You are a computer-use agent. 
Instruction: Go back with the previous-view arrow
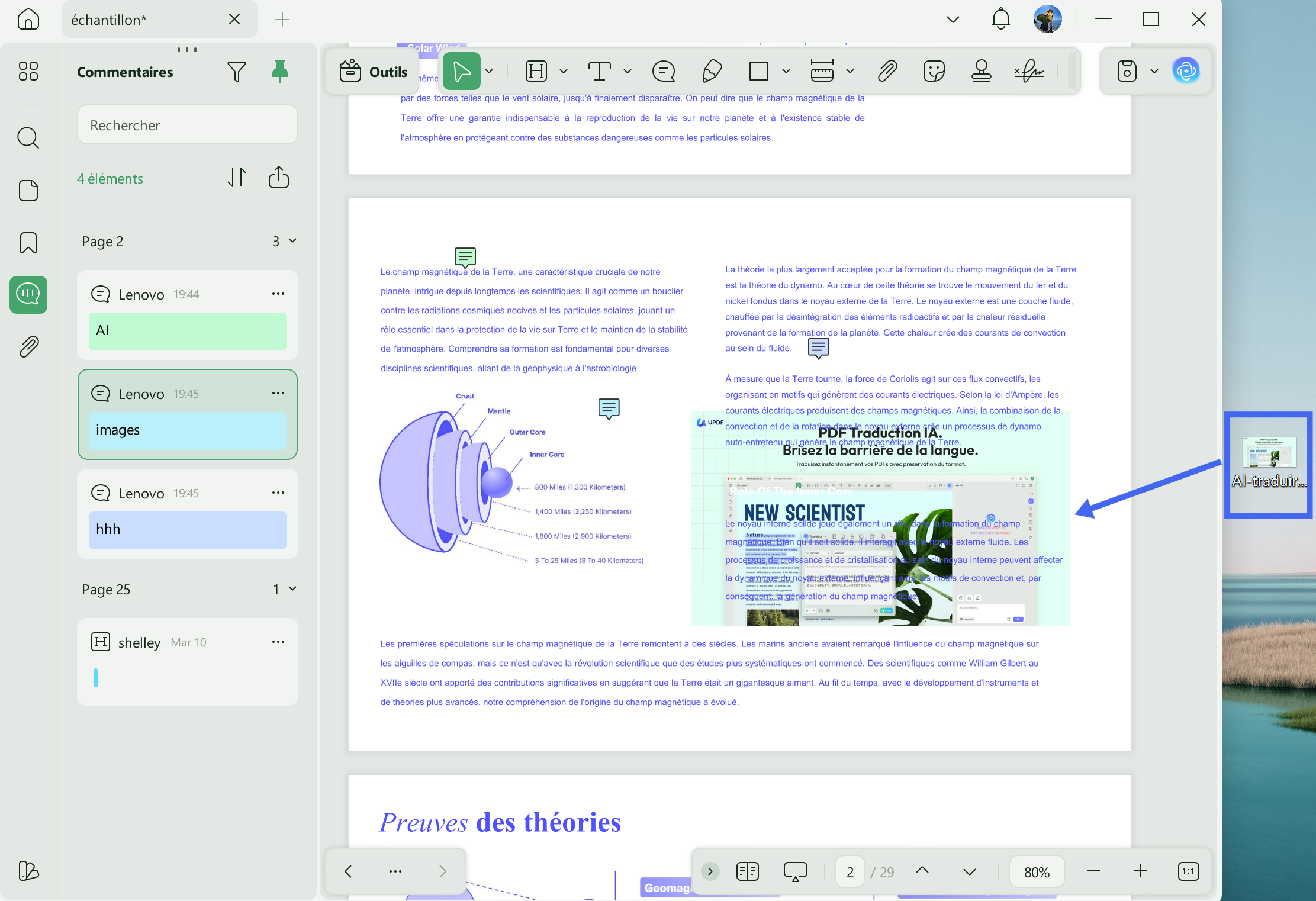348,871
